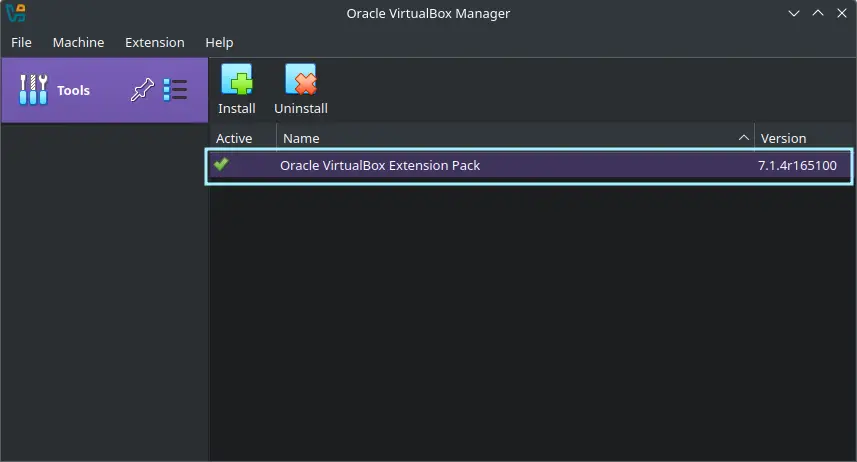Open the Help menu
This screenshot has height=462, width=857.
(219, 42)
